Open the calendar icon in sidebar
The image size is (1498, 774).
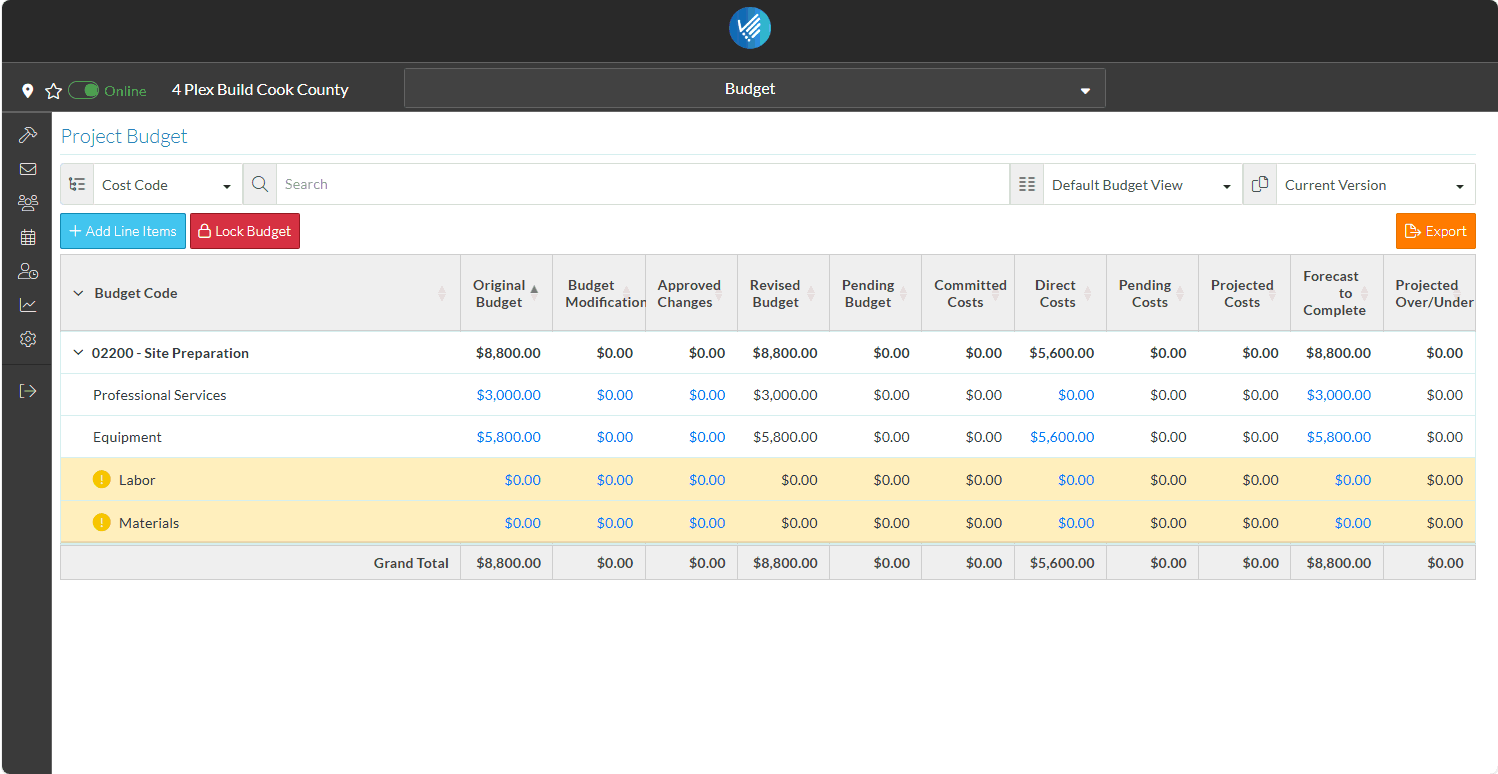[28, 237]
